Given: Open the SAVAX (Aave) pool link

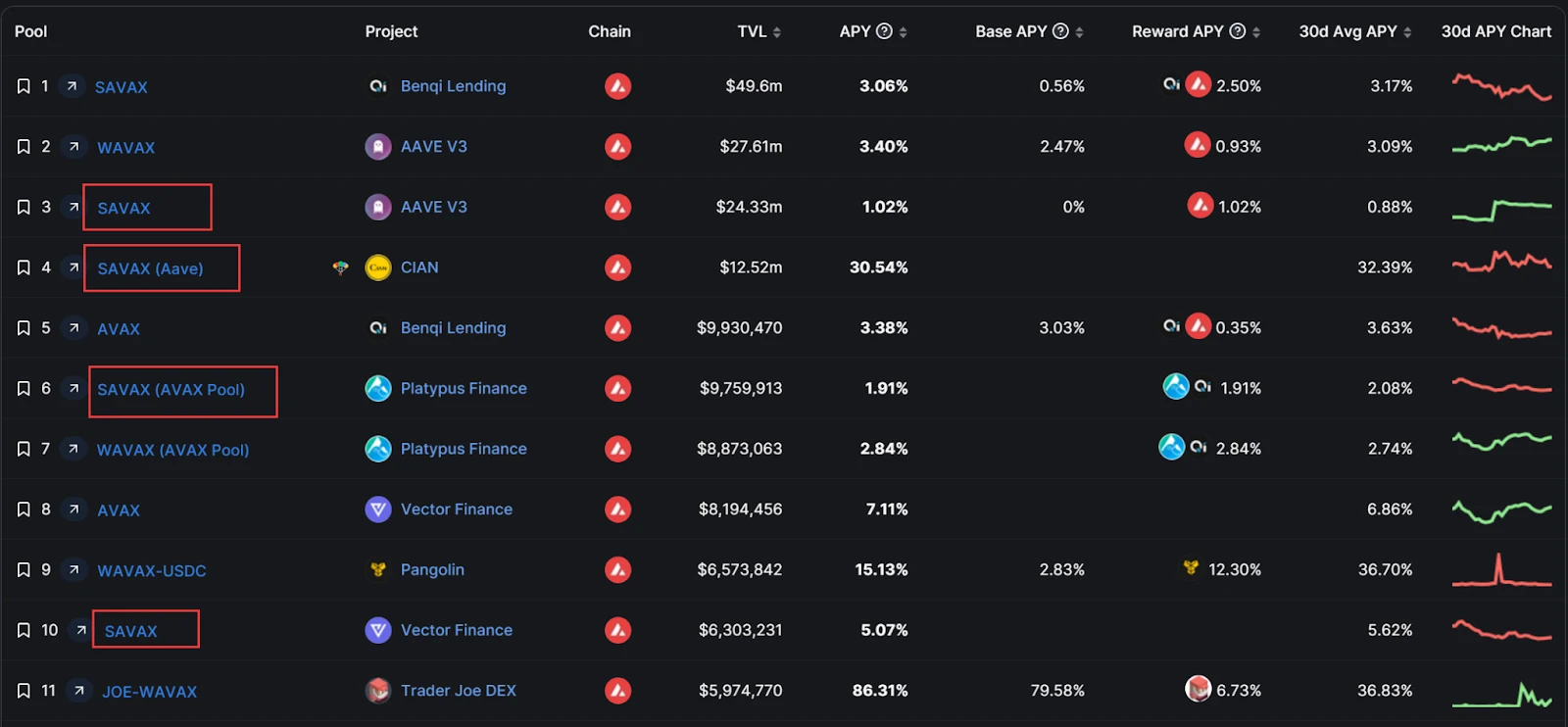Looking at the screenshot, I should coord(151,268).
